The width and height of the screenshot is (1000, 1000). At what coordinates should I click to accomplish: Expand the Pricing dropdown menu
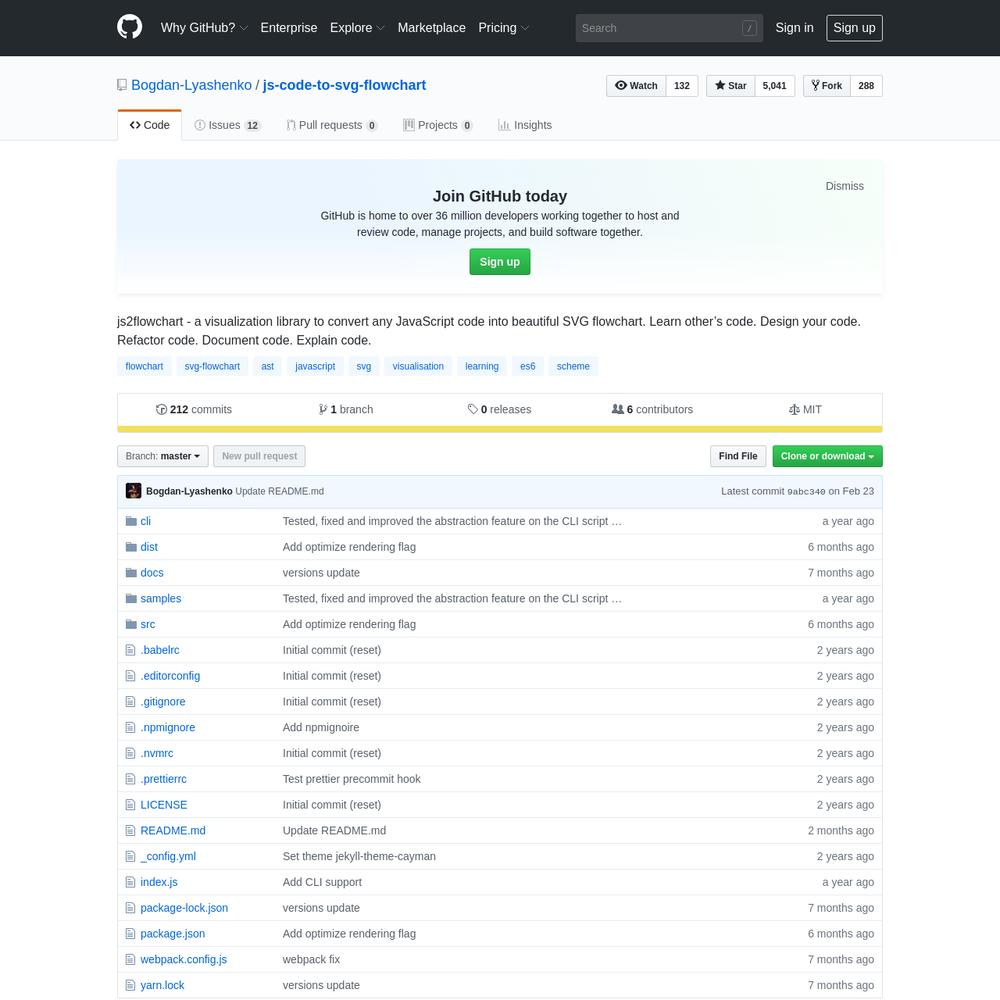coord(504,27)
